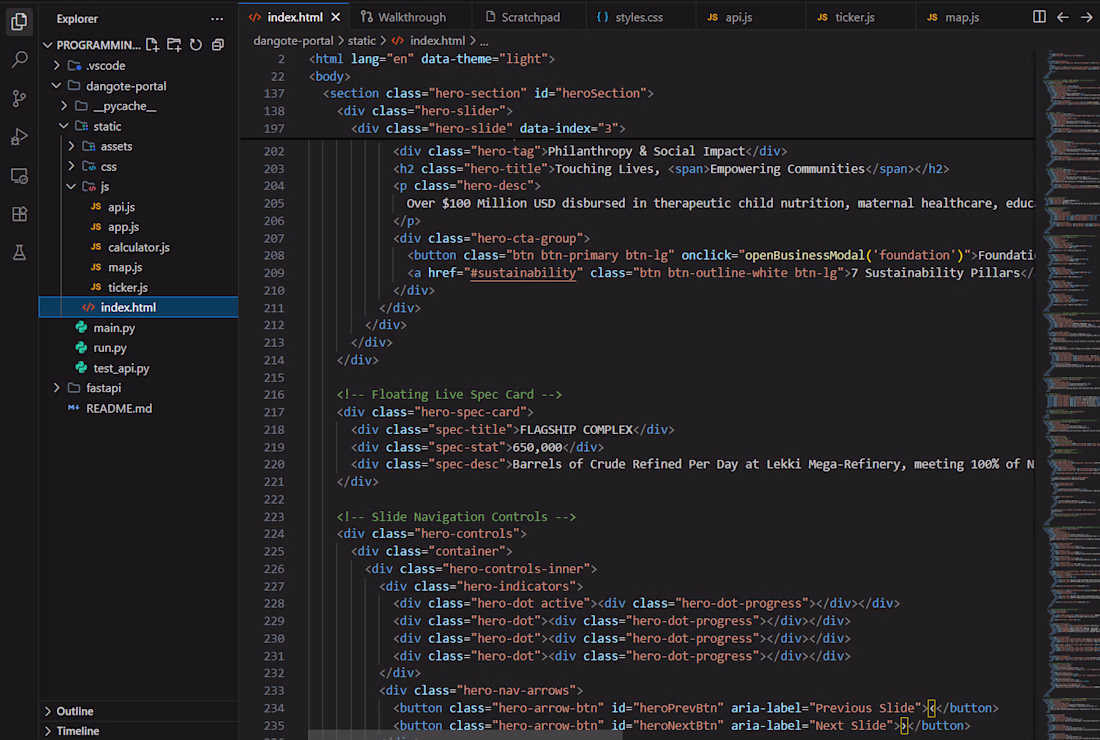The image size is (1100, 740).
Task: Collapse all folders in Explorer
Action: 217,45
